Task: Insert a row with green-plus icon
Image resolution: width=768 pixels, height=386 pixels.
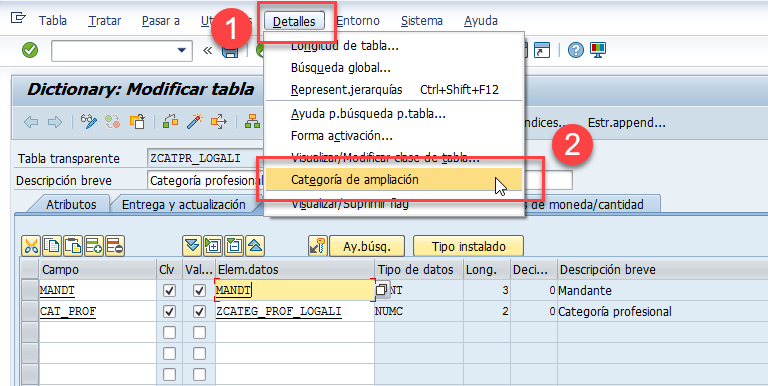Action: 94,246
